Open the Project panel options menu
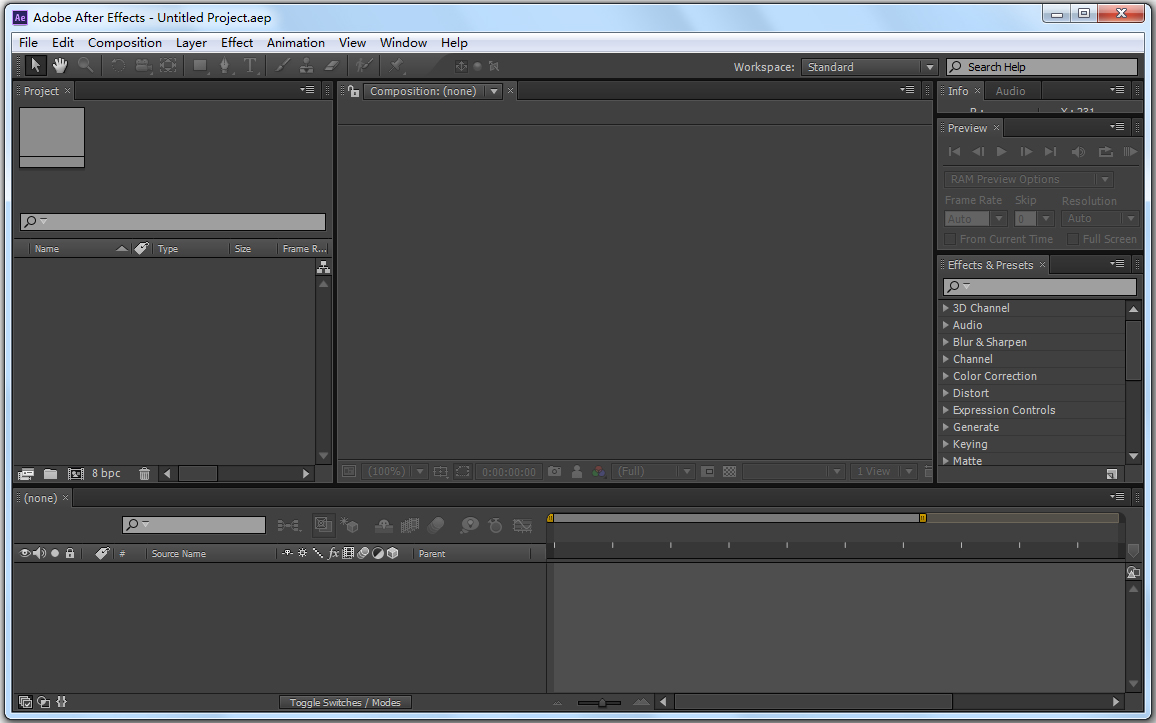The height and width of the screenshot is (723, 1156). click(307, 90)
